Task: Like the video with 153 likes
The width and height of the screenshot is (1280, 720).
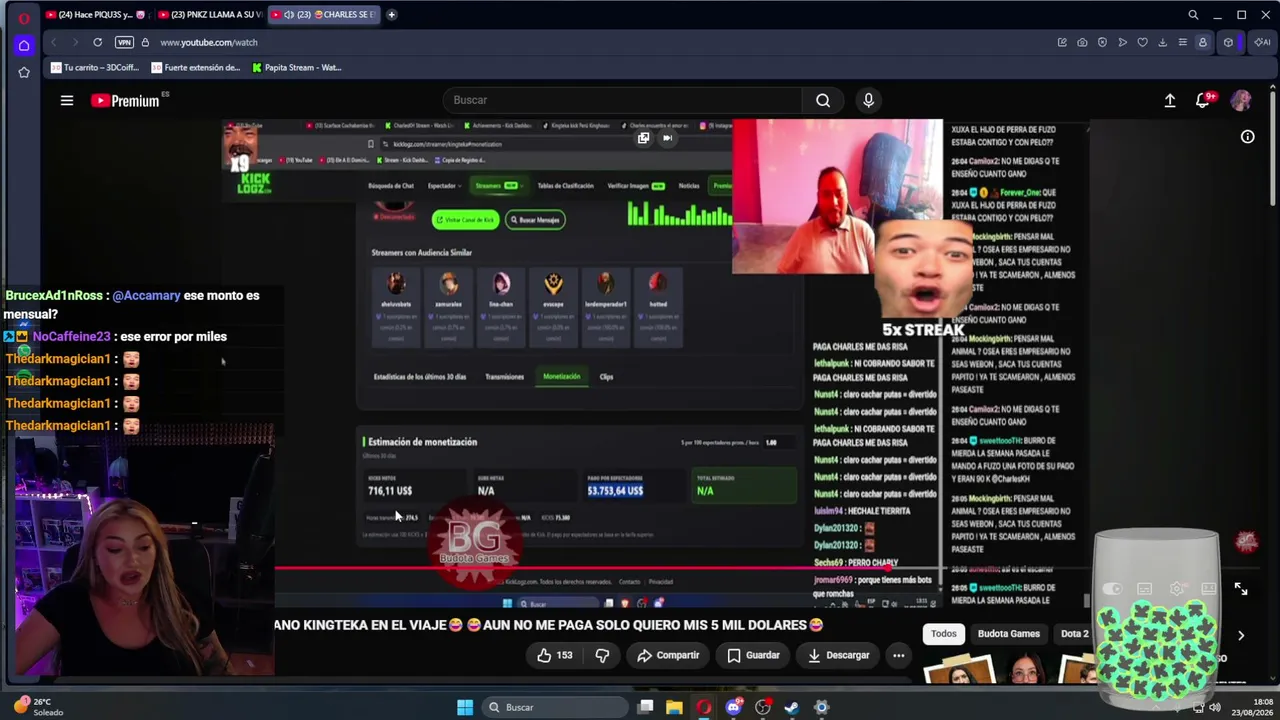Action: pos(554,655)
